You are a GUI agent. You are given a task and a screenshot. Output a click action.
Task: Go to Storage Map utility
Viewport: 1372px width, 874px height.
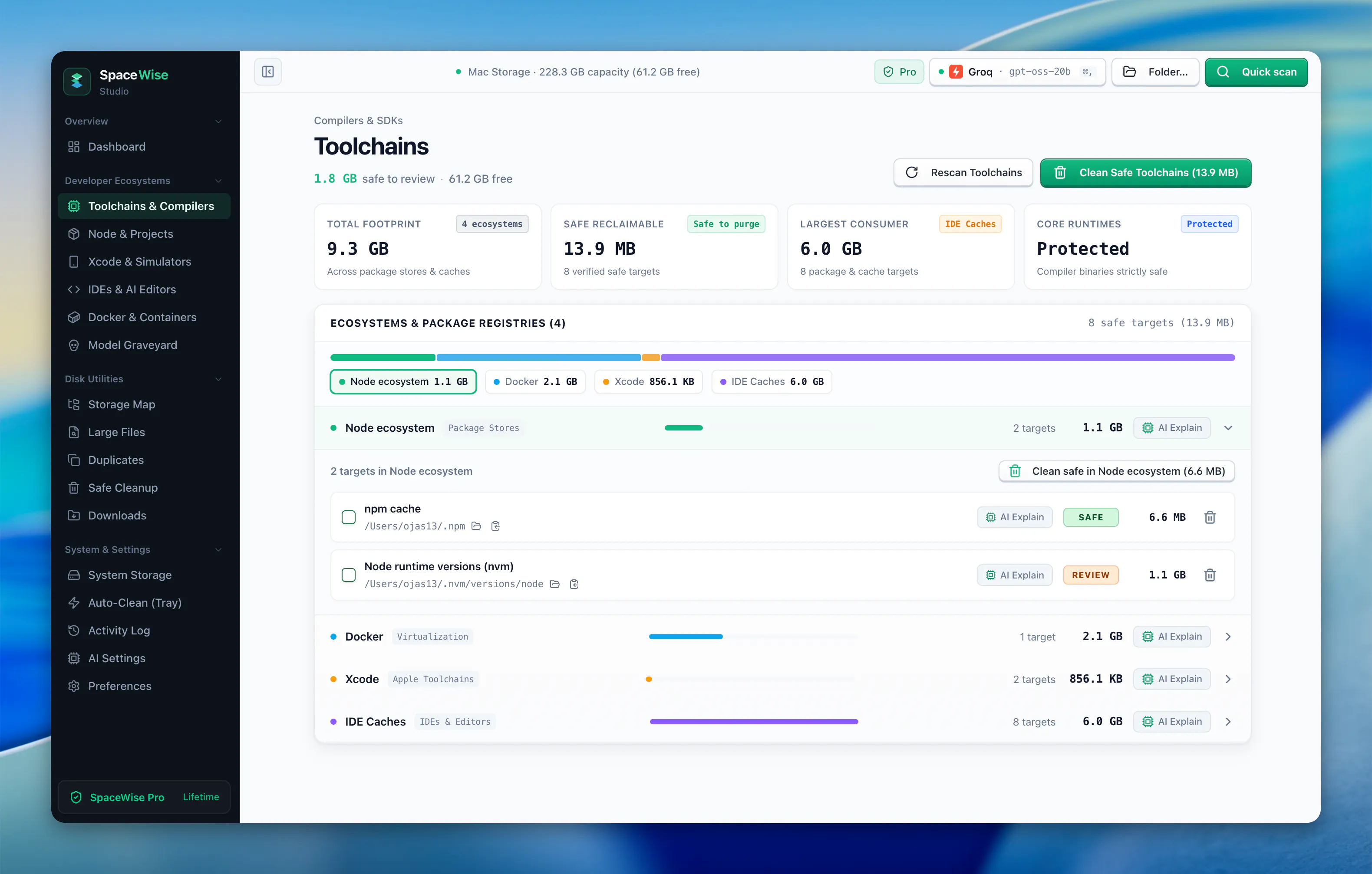pyautogui.click(x=144, y=404)
